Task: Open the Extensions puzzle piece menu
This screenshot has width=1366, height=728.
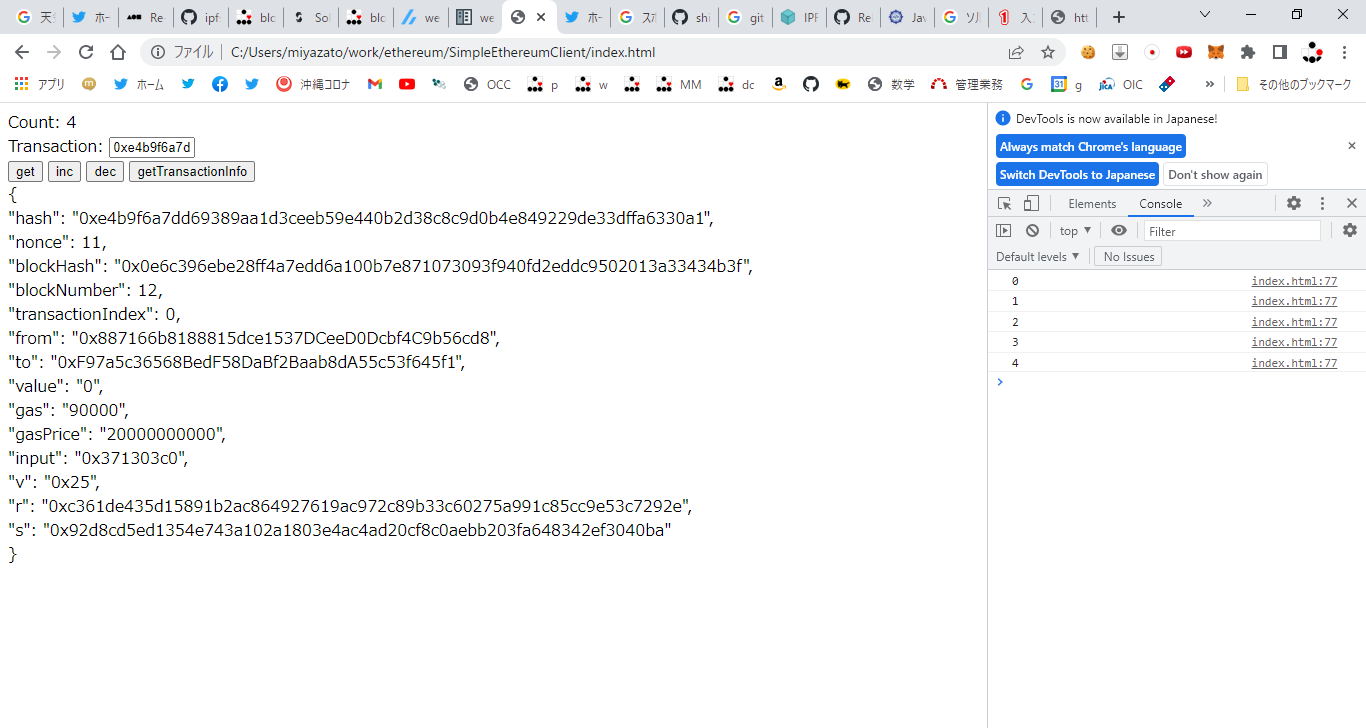Action: pos(1248,52)
